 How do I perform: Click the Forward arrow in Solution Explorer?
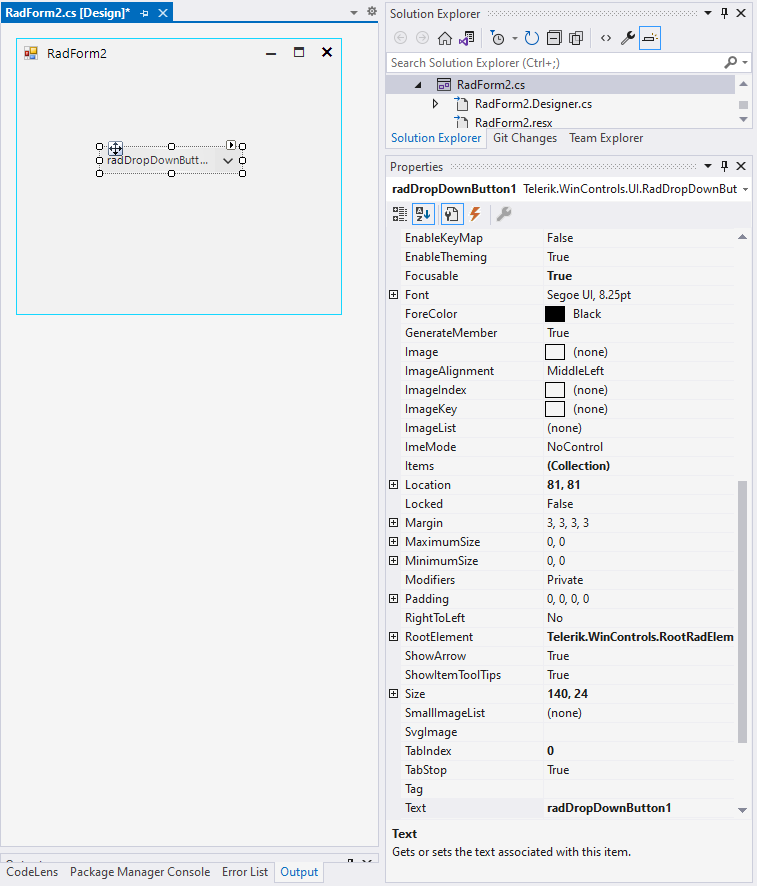(x=422, y=38)
